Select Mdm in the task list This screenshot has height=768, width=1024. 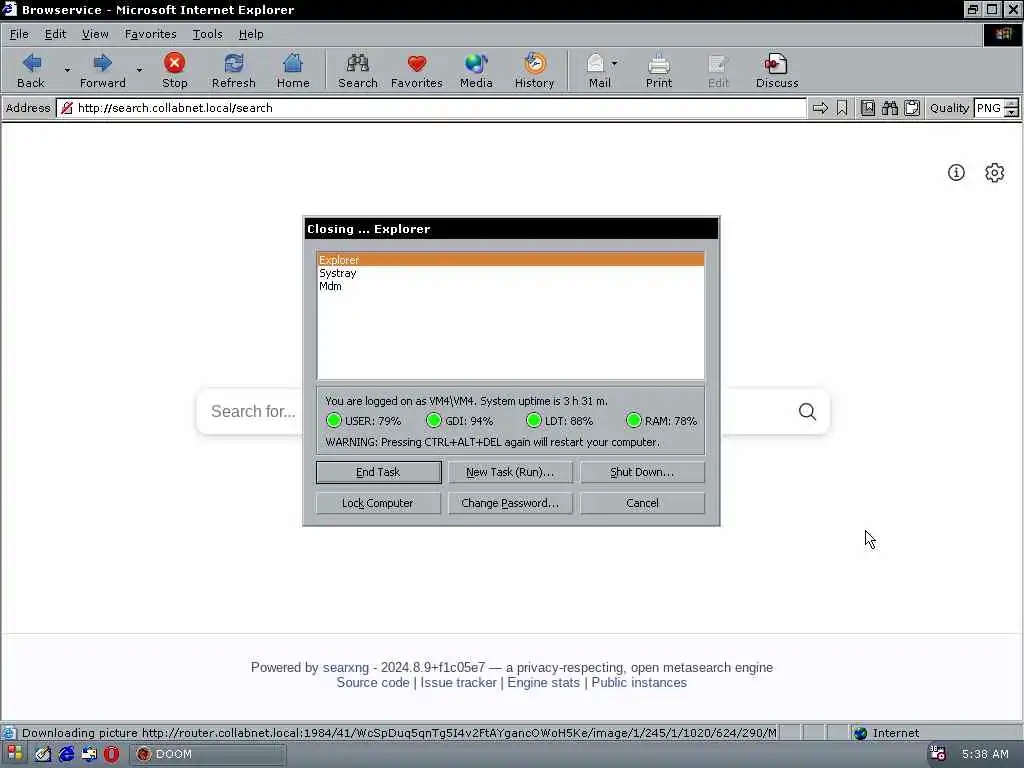(510, 286)
